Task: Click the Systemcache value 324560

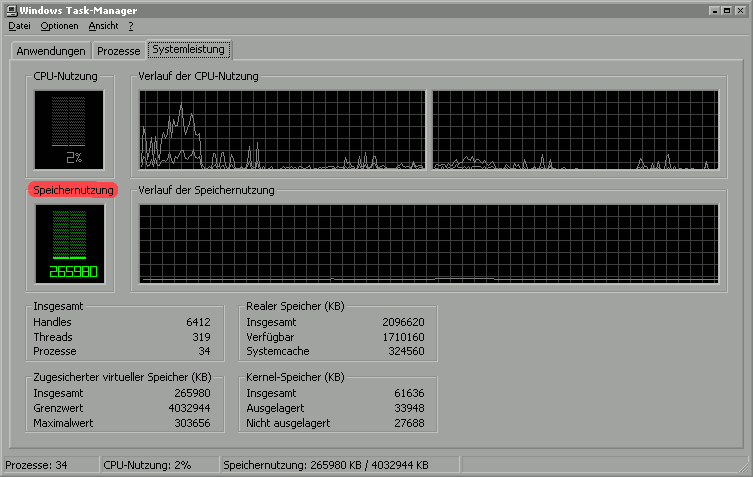Action: click(406, 352)
